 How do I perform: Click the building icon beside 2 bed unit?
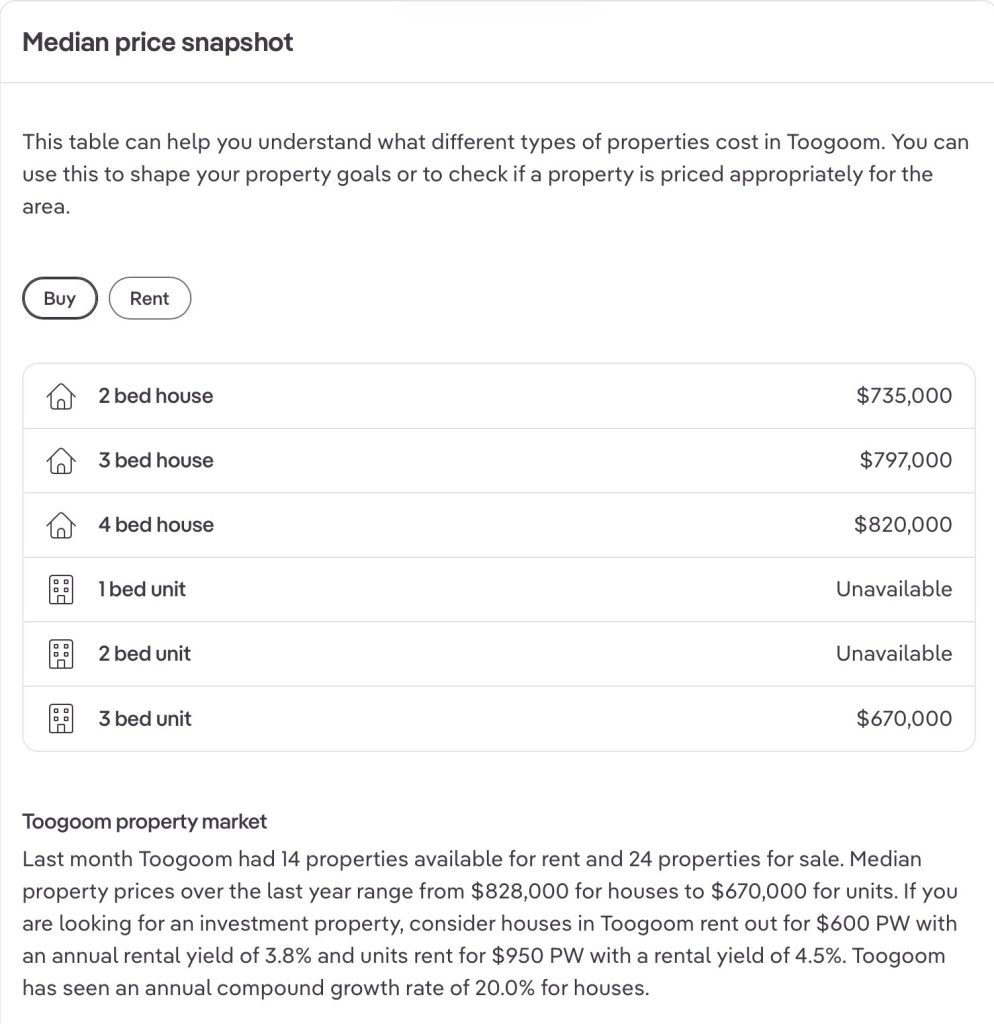pyautogui.click(x=61, y=654)
